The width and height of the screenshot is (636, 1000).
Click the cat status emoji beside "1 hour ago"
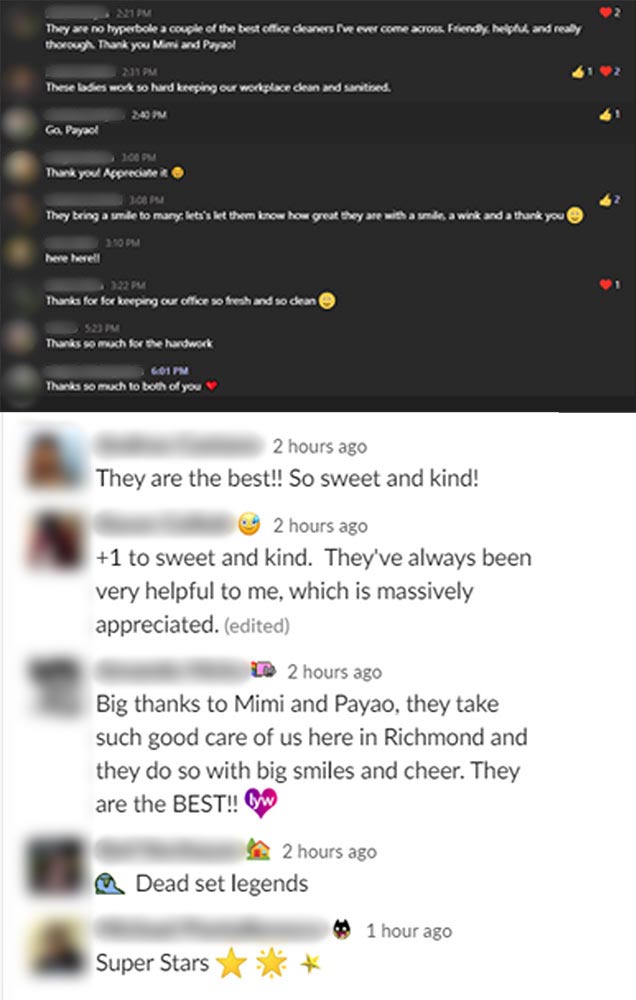click(341, 930)
